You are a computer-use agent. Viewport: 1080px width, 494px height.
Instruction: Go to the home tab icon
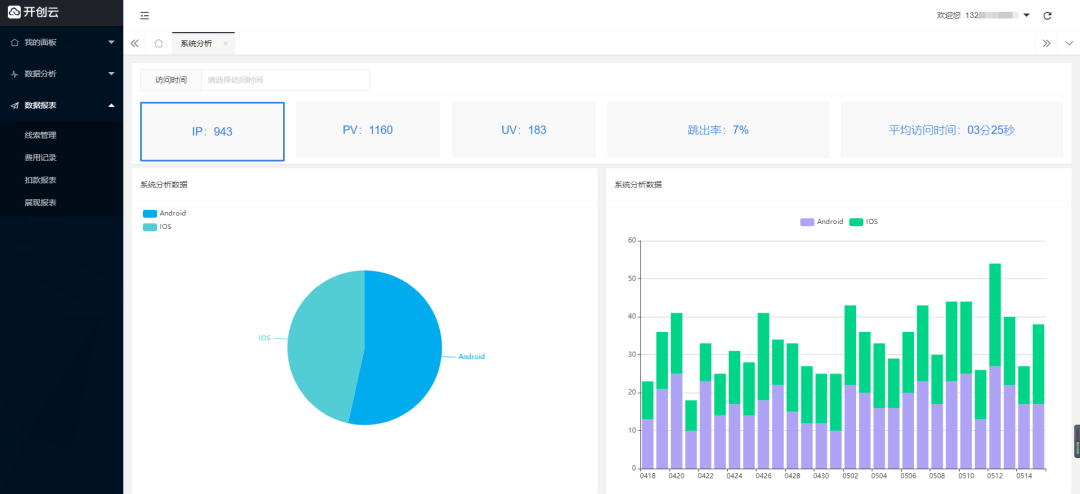pyautogui.click(x=158, y=43)
